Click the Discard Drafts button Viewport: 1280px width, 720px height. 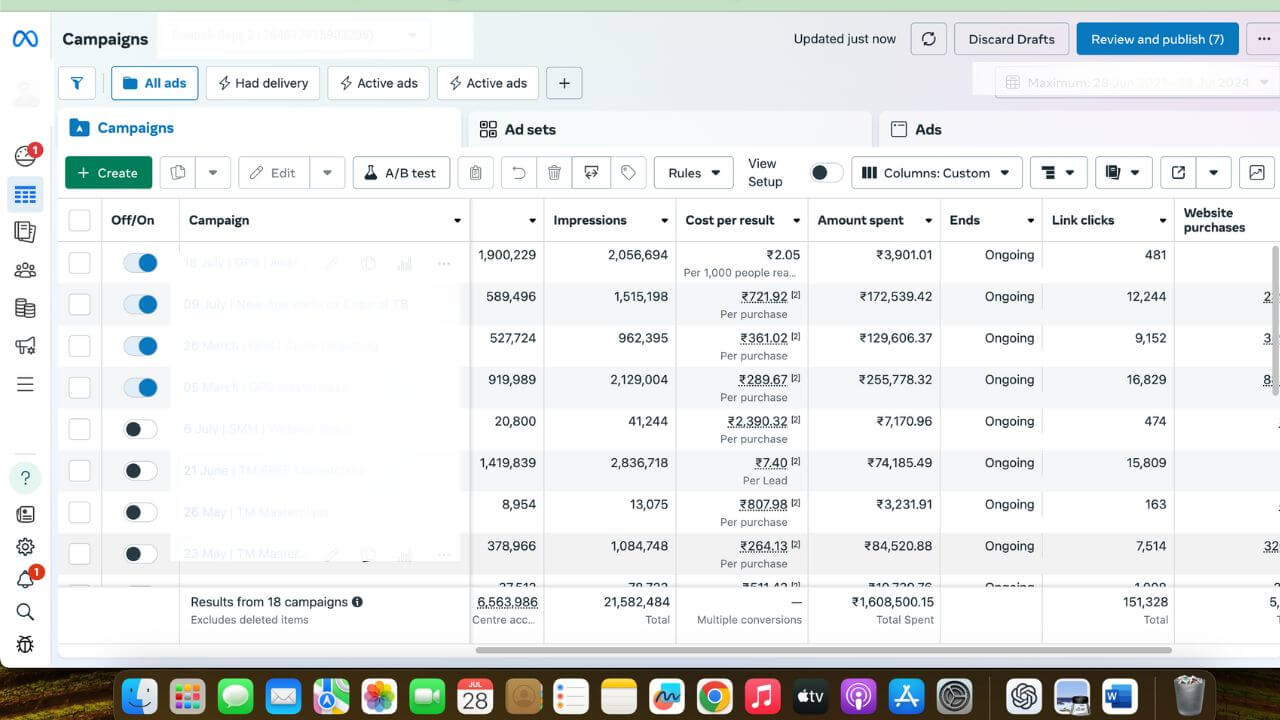[1011, 39]
